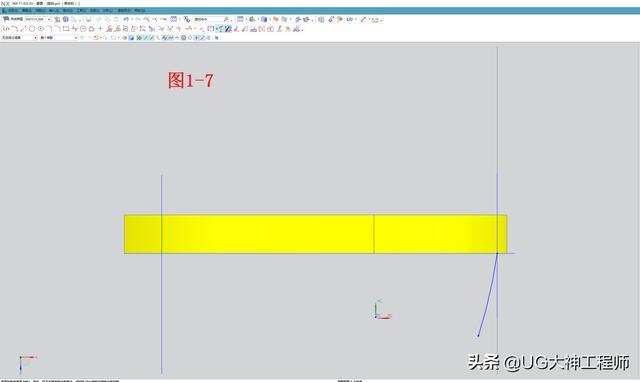Select the Ellipse sketch tool
The height and width of the screenshot is (382, 640).
pyautogui.click(x=40, y=29)
